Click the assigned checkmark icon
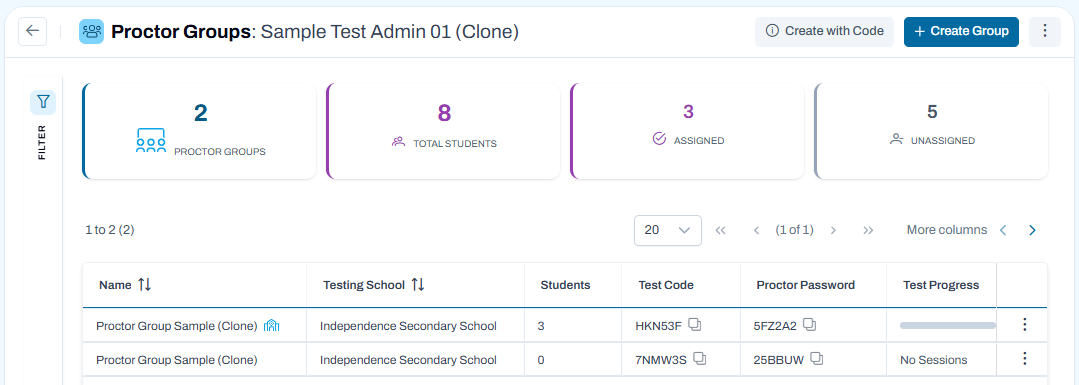Viewport: 1079px width, 385px height. pos(659,139)
